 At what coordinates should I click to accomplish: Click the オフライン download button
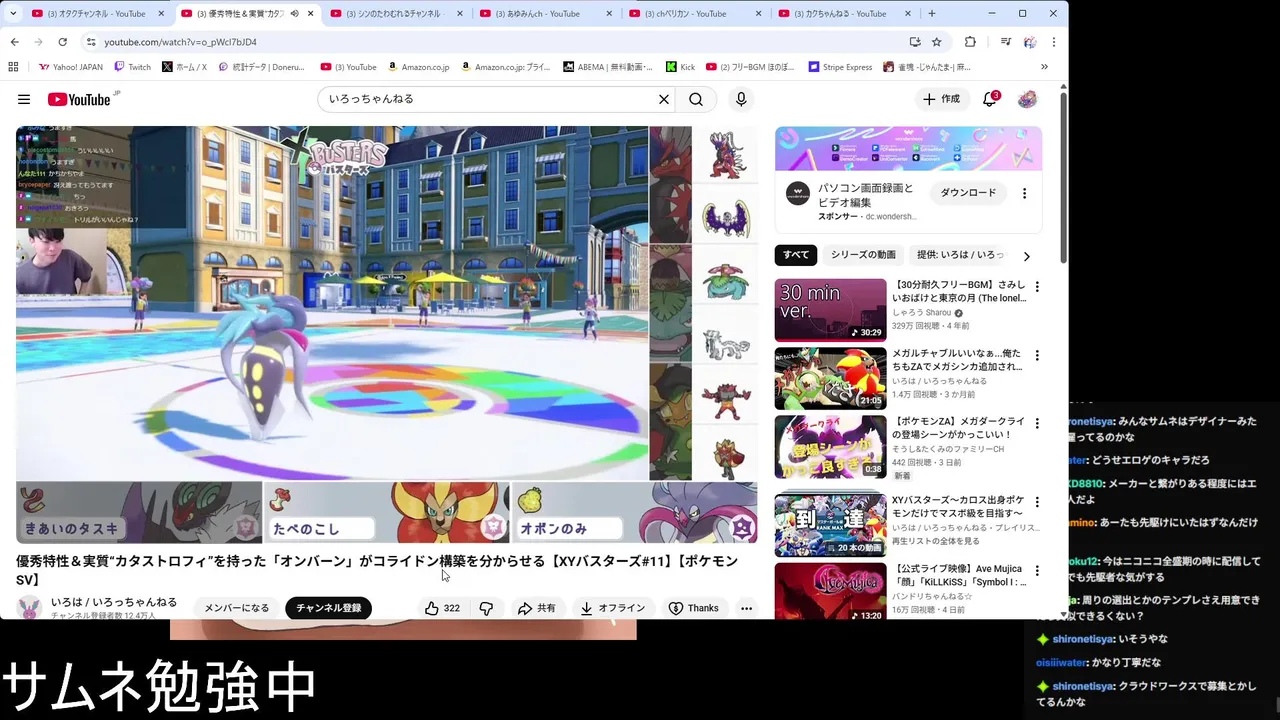click(x=612, y=608)
